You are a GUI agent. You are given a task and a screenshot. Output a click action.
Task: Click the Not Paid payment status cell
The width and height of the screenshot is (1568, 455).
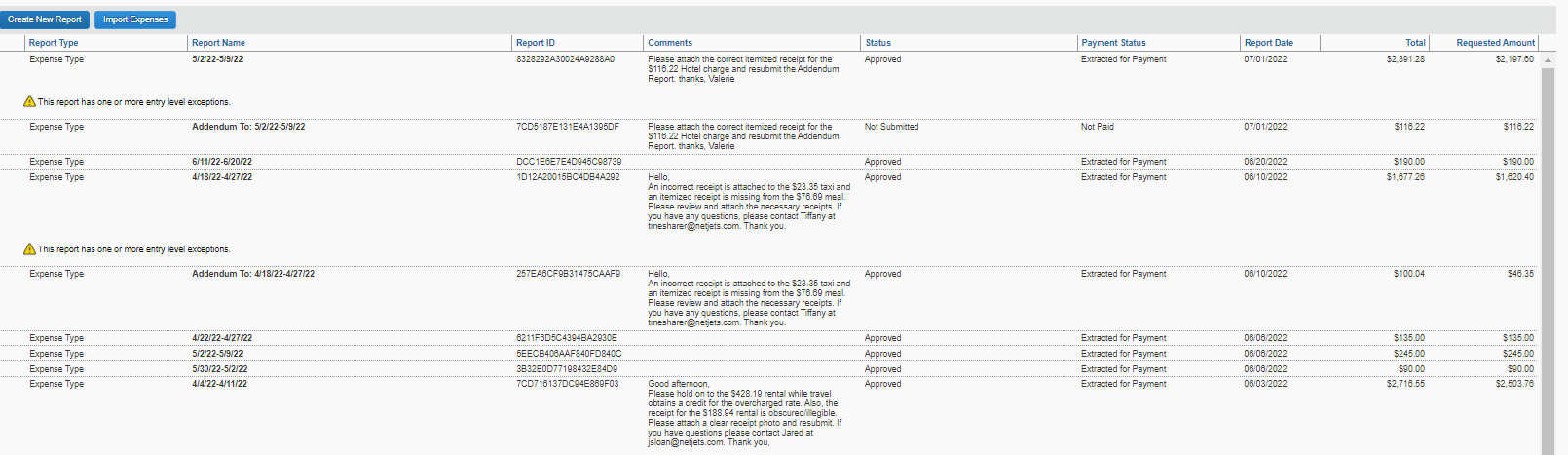click(x=1097, y=127)
